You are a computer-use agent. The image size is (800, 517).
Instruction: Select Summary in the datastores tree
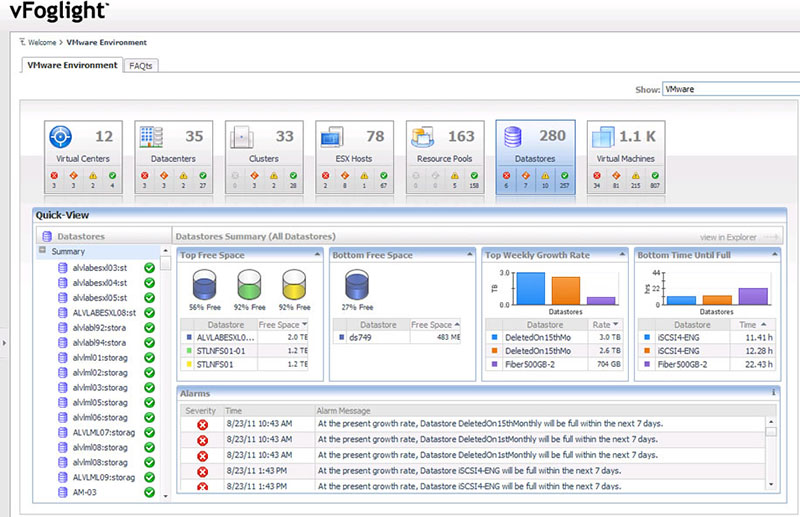(x=68, y=252)
